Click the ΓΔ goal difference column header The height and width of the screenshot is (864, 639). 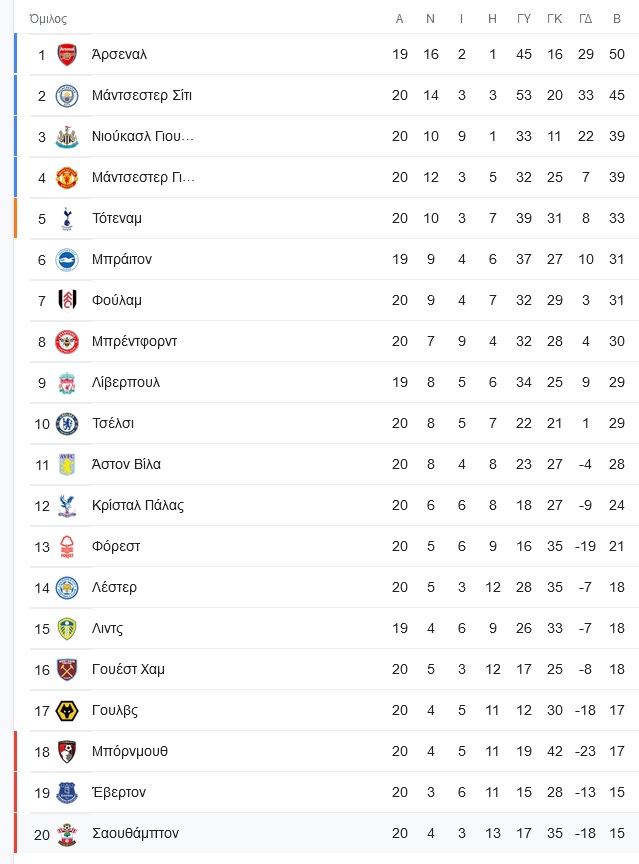click(586, 19)
